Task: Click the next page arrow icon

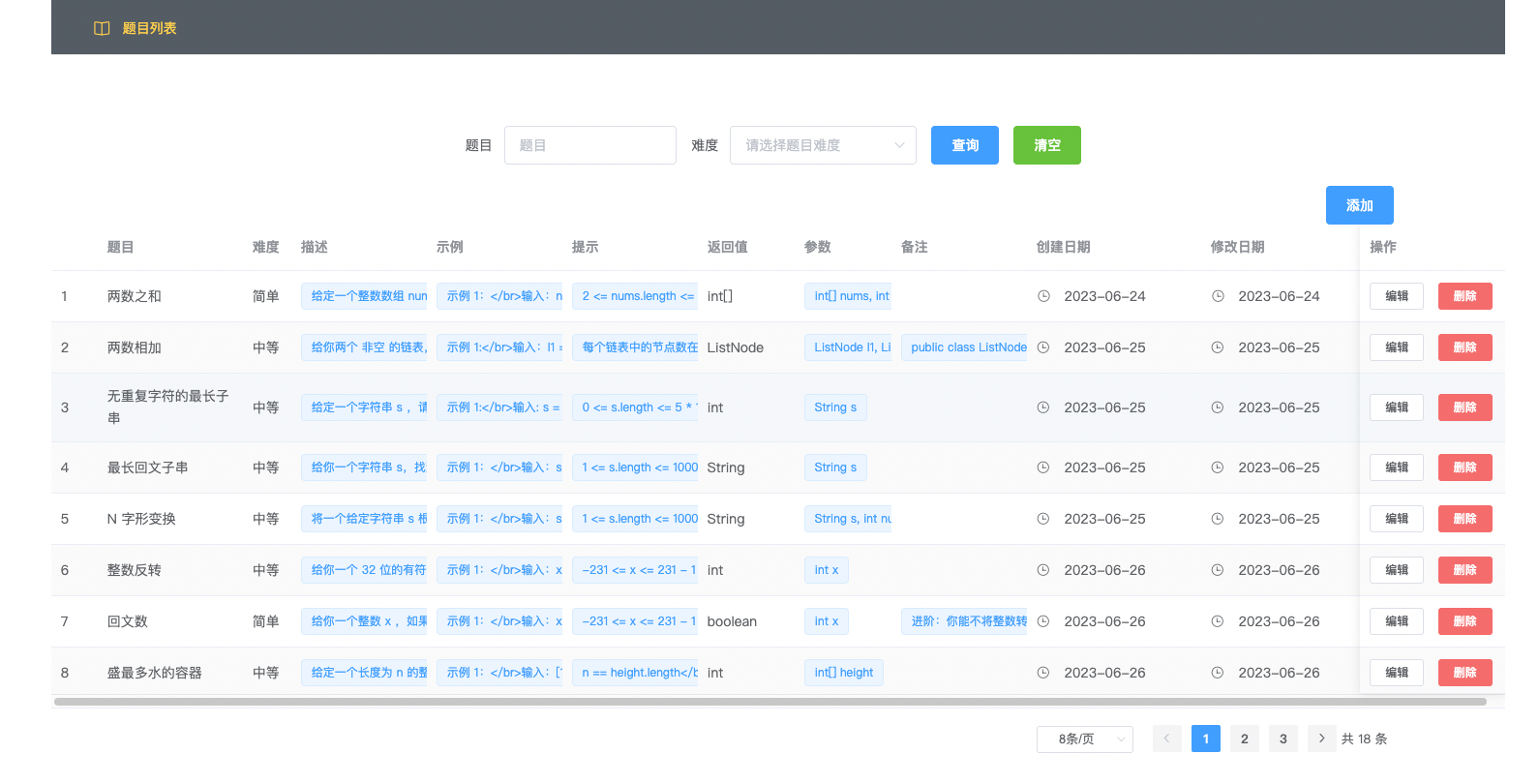Action: tap(1321, 739)
